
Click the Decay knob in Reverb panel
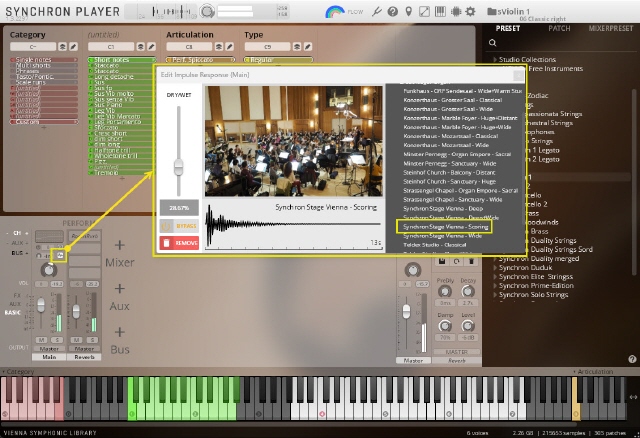468,291
